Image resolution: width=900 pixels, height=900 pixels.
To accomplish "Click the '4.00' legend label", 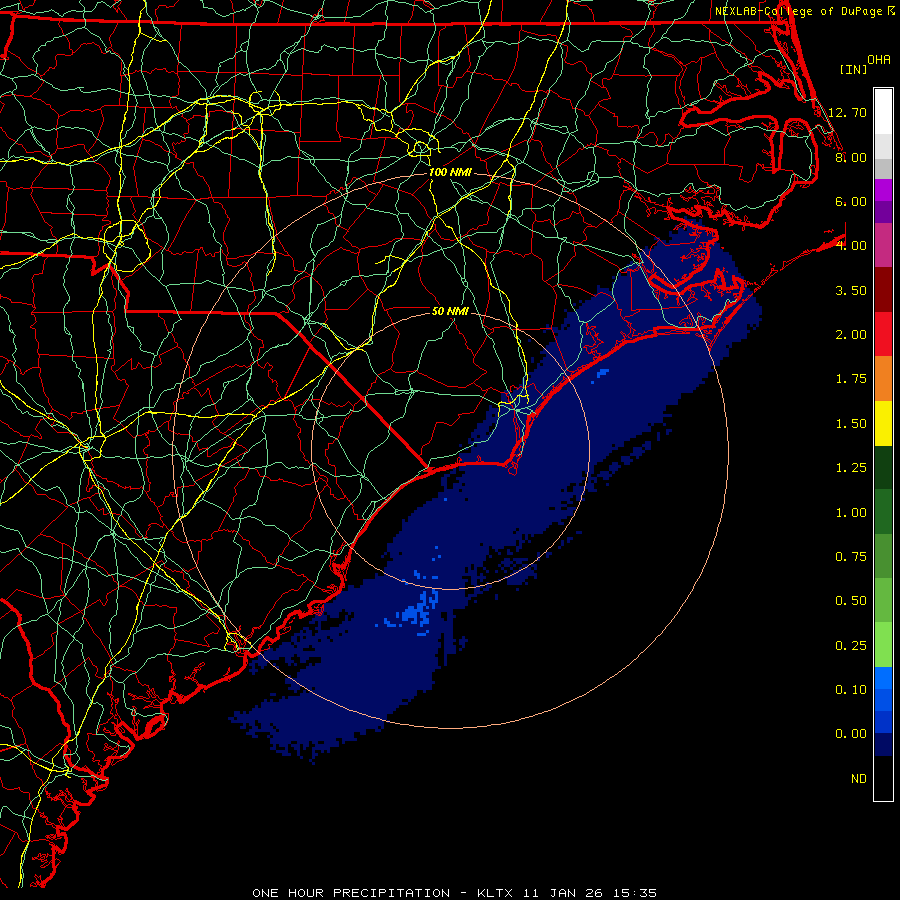I will point(851,246).
